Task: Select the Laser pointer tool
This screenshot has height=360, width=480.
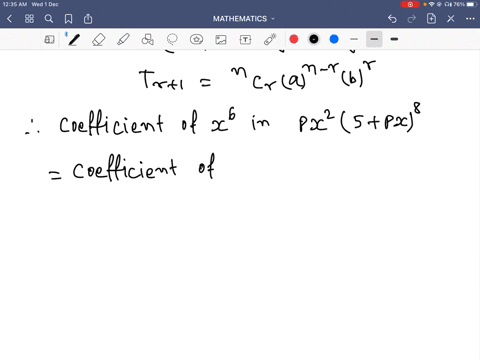Action: [x=270, y=39]
